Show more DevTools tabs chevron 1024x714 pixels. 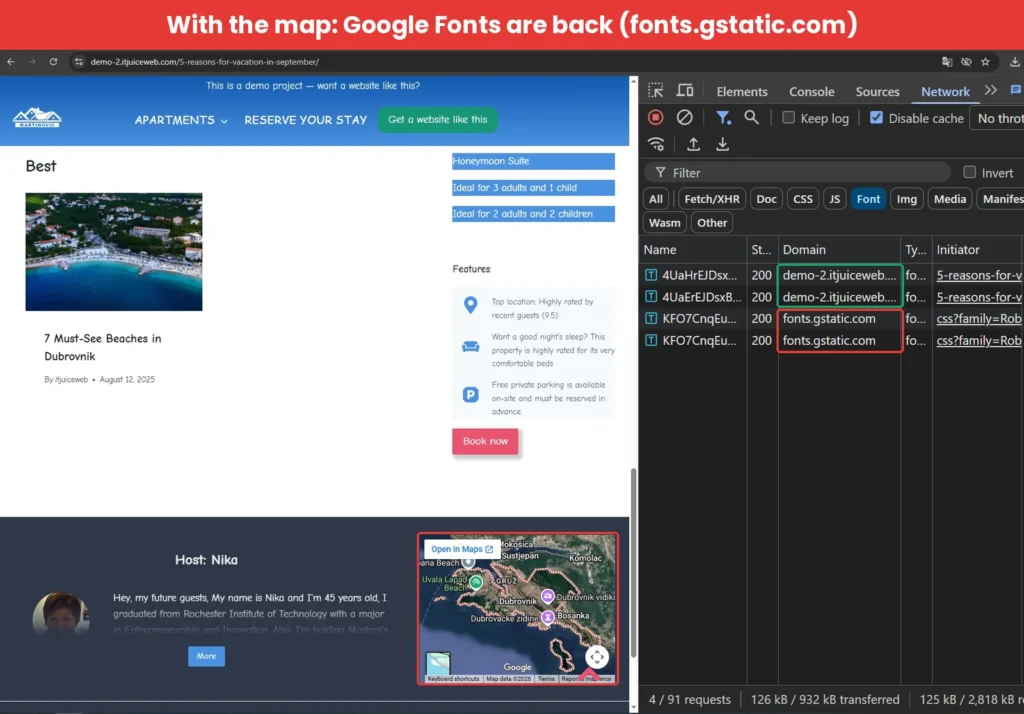(991, 90)
